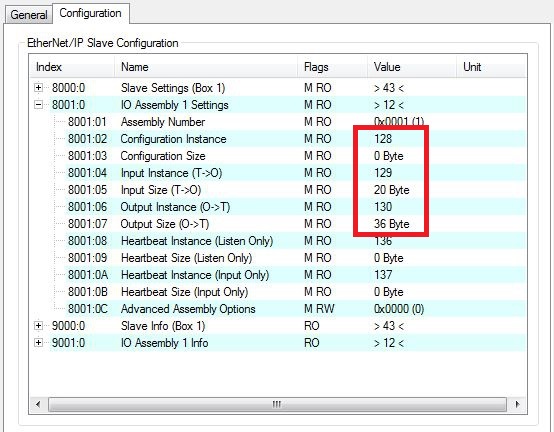Image resolution: width=554 pixels, height=432 pixels.
Task: Click the value 130 of Output Instance
Action: coord(383,207)
